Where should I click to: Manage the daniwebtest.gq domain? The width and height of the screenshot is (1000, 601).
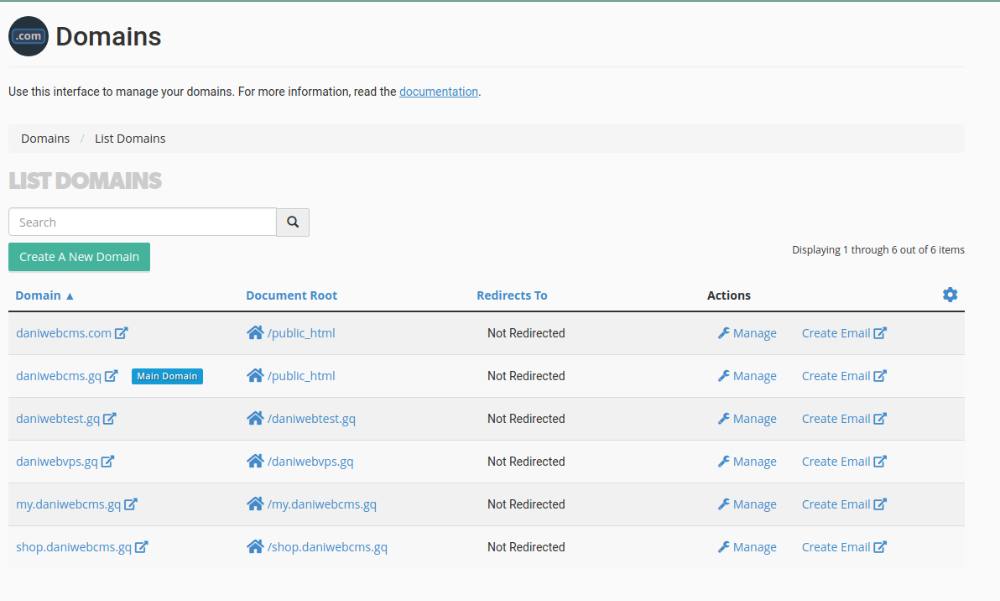click(x=747, y=419)
